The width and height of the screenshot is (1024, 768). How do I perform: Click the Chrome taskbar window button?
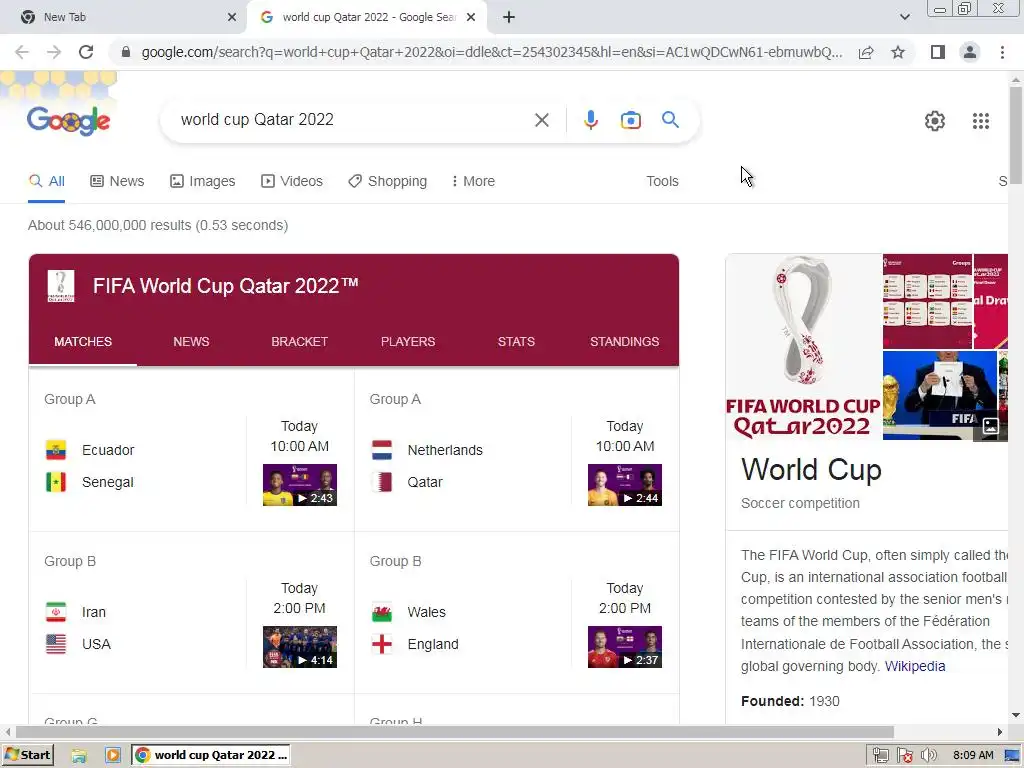(x=211, y=755)
